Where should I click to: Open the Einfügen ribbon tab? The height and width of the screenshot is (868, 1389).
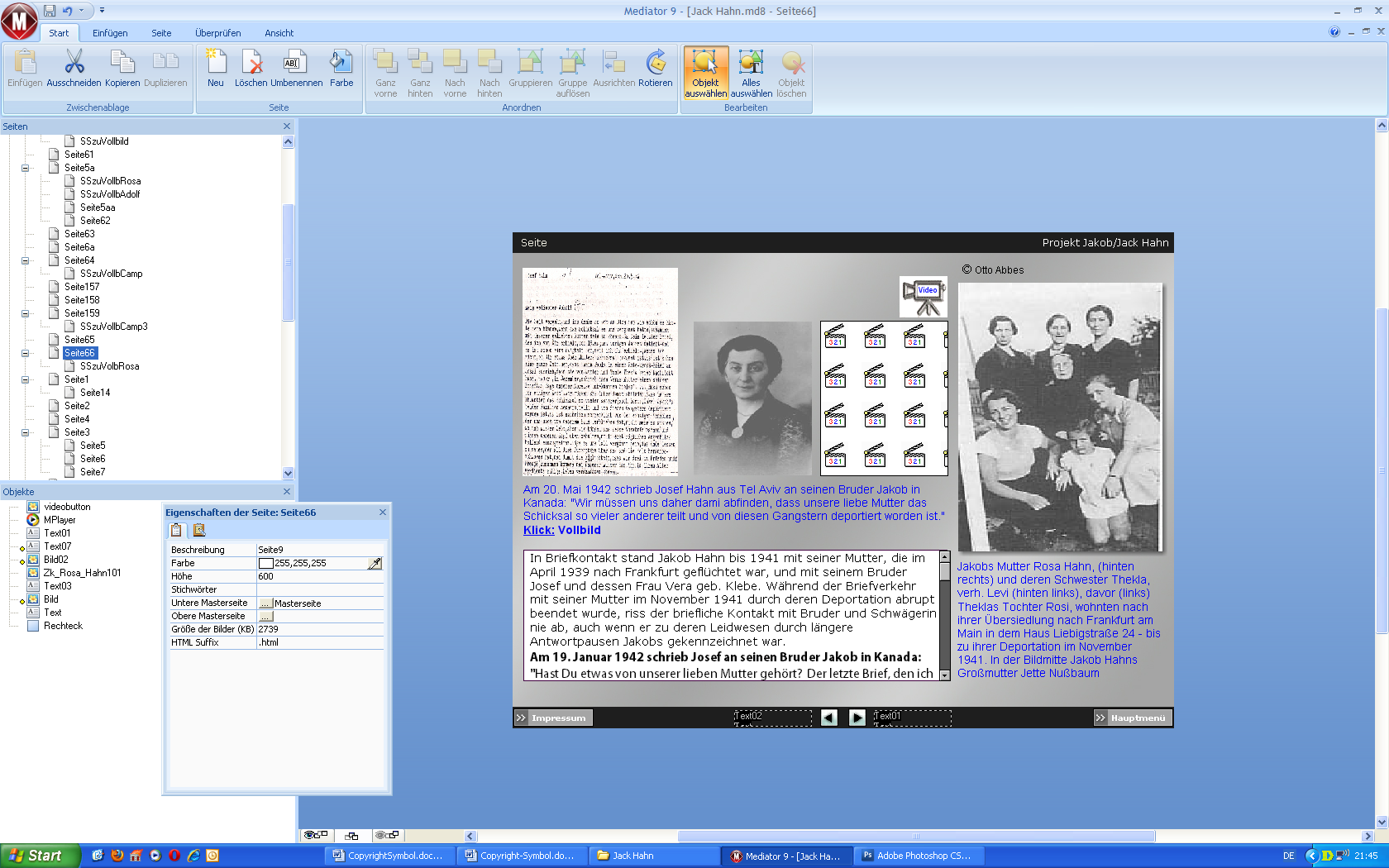(110, 33)
